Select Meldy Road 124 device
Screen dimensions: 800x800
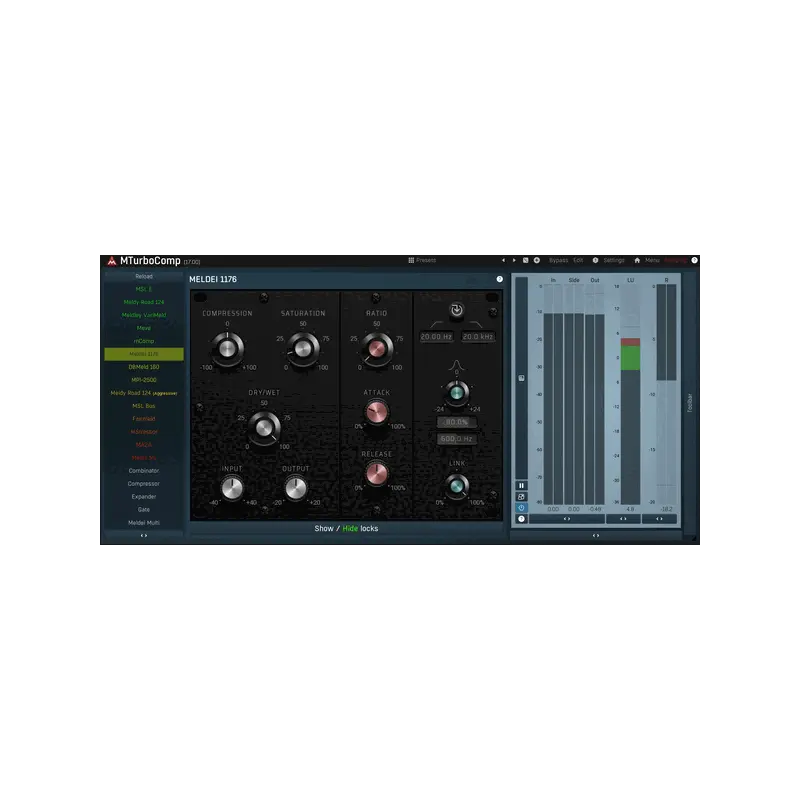(144, 302)
